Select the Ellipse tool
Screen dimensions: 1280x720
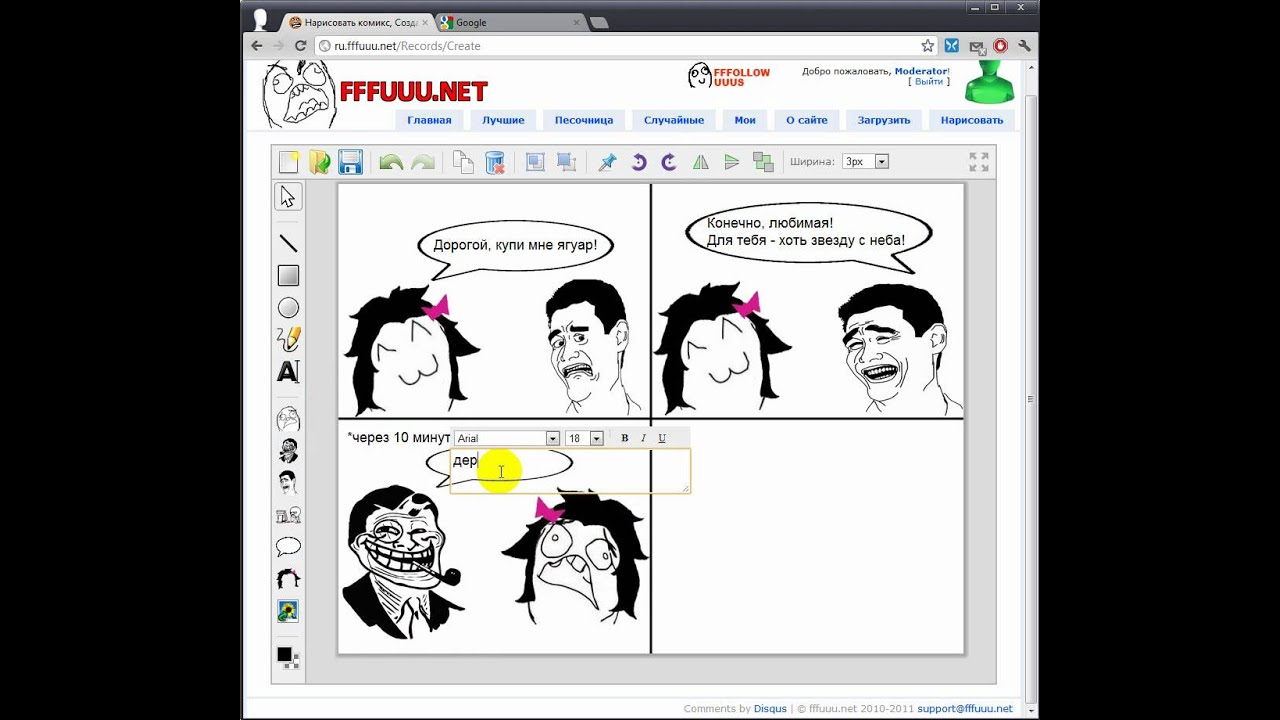pyautogui.click(x=288, y=308)
